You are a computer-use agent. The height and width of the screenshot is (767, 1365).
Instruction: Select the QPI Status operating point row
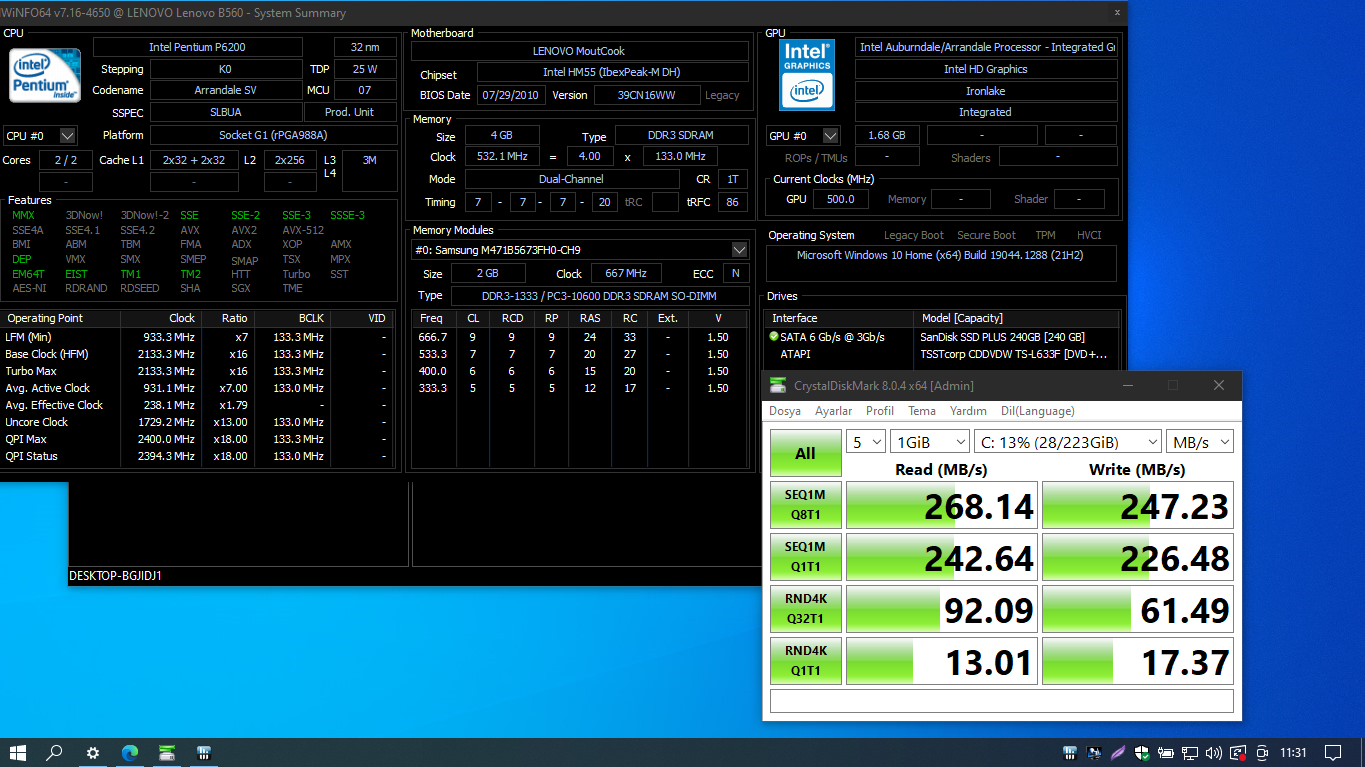pos(197,456)
